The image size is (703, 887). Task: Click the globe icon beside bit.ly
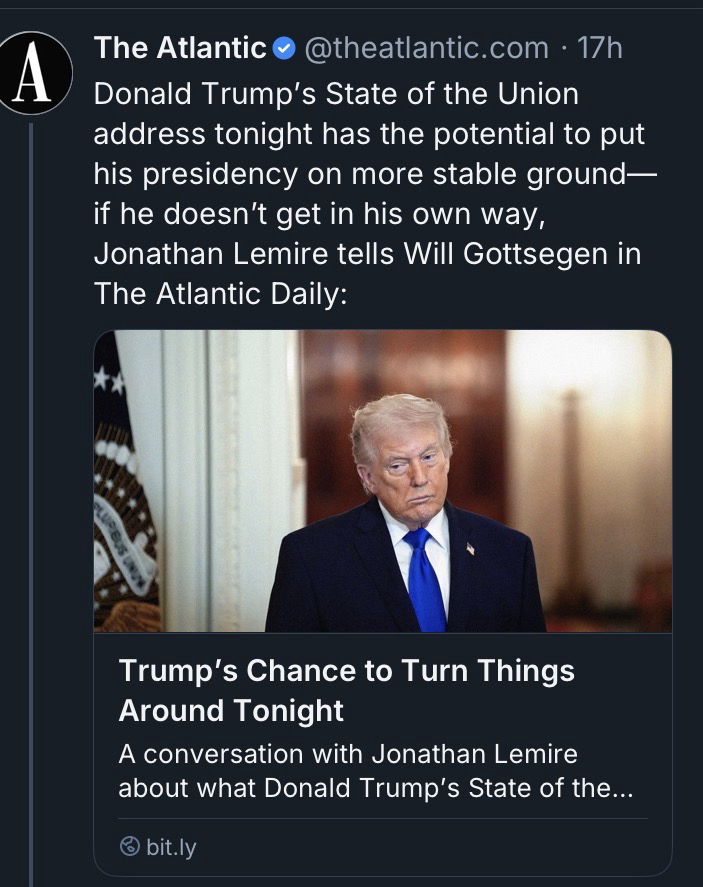(x=129, y=847)
